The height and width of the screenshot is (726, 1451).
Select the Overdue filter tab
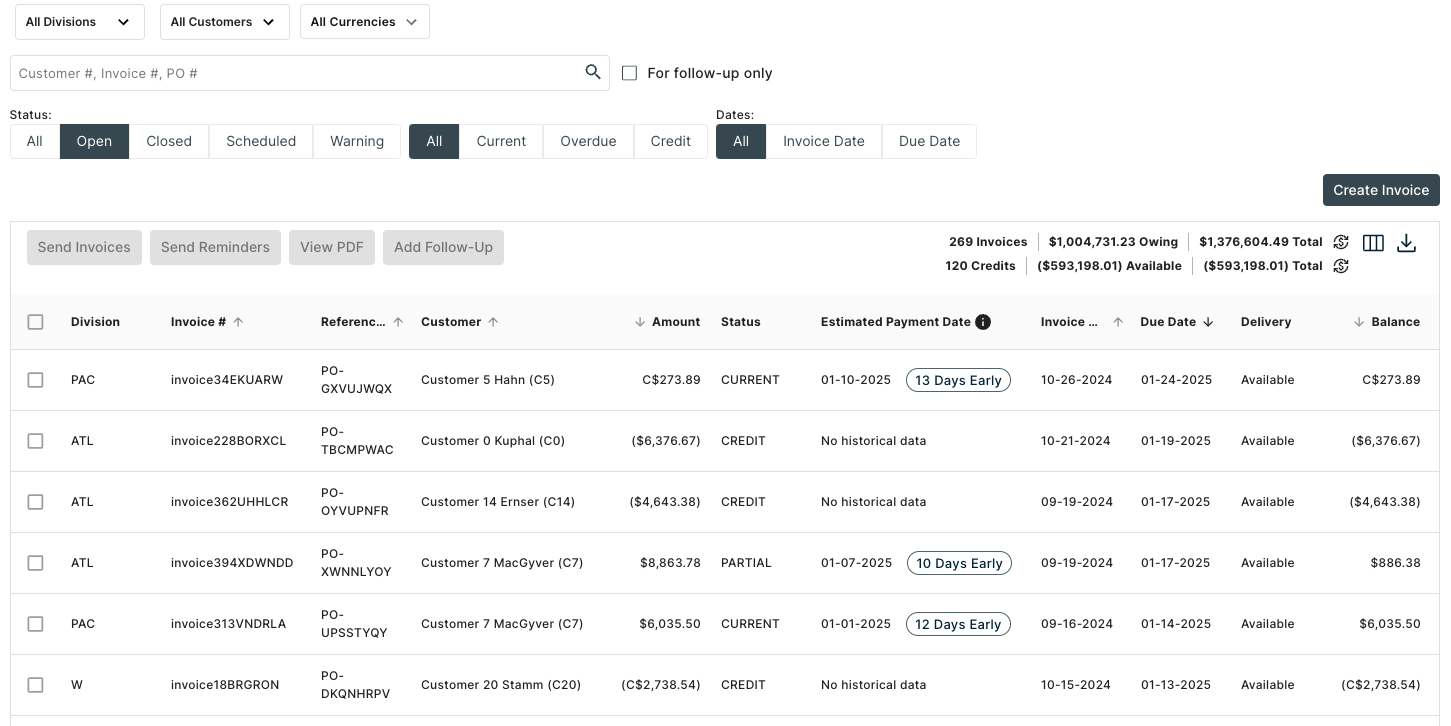coord(588,141)
